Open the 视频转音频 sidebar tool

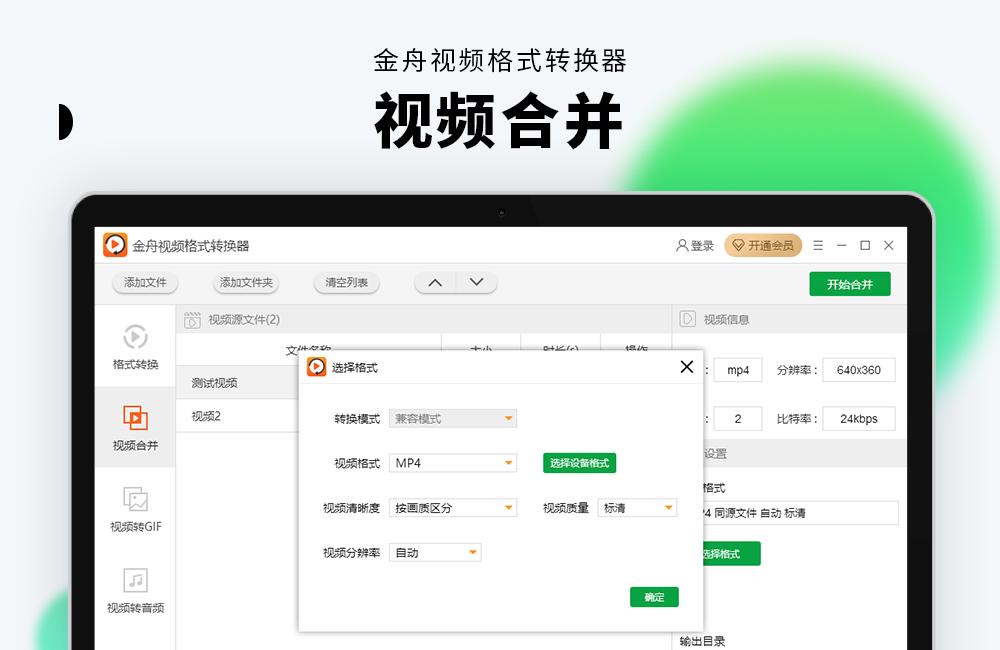coord(135,589)
